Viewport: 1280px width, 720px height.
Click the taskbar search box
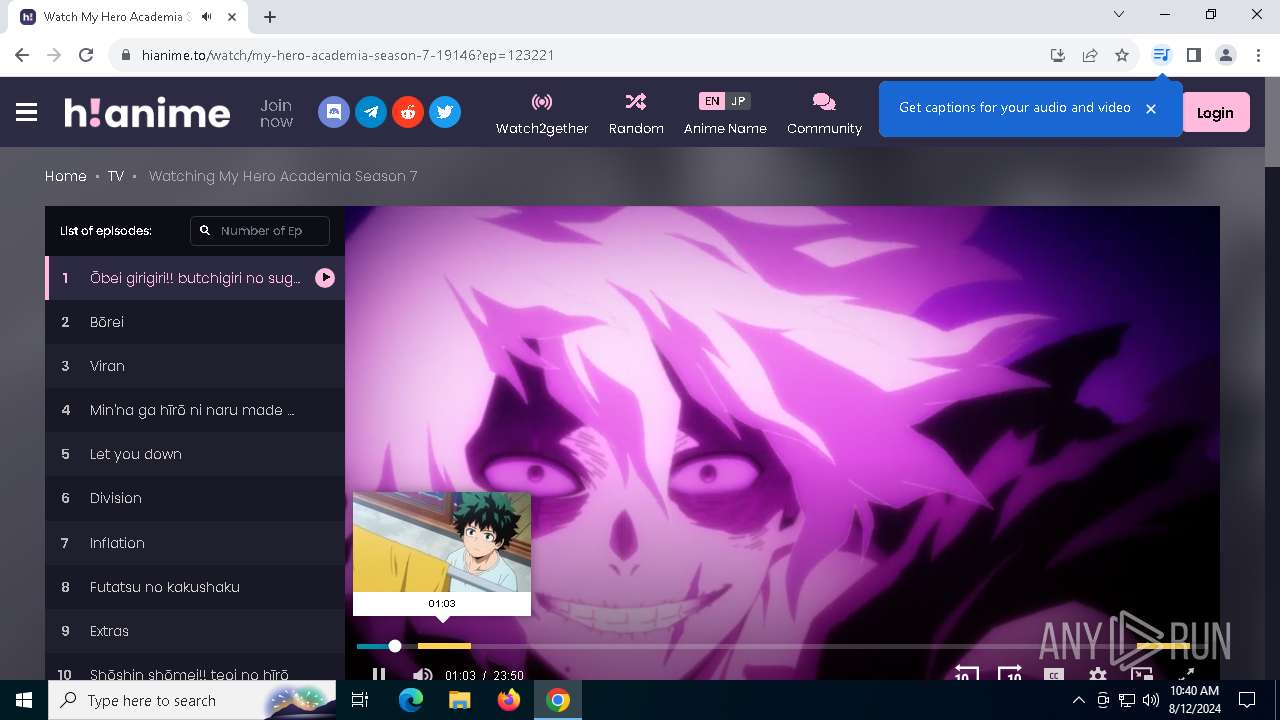[x=193, y=700]
